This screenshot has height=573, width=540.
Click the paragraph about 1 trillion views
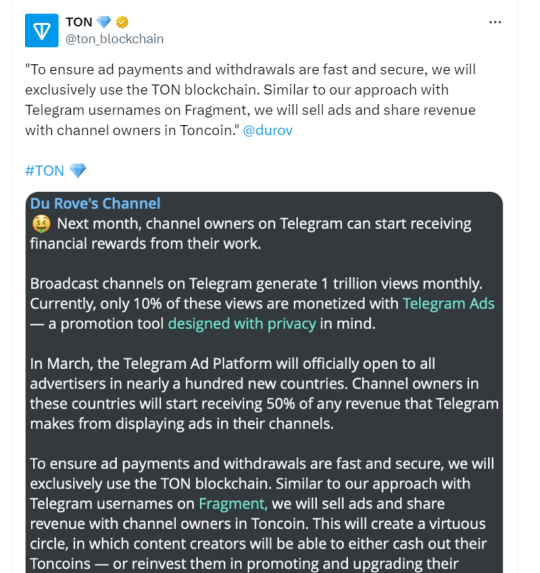[262, 304]
